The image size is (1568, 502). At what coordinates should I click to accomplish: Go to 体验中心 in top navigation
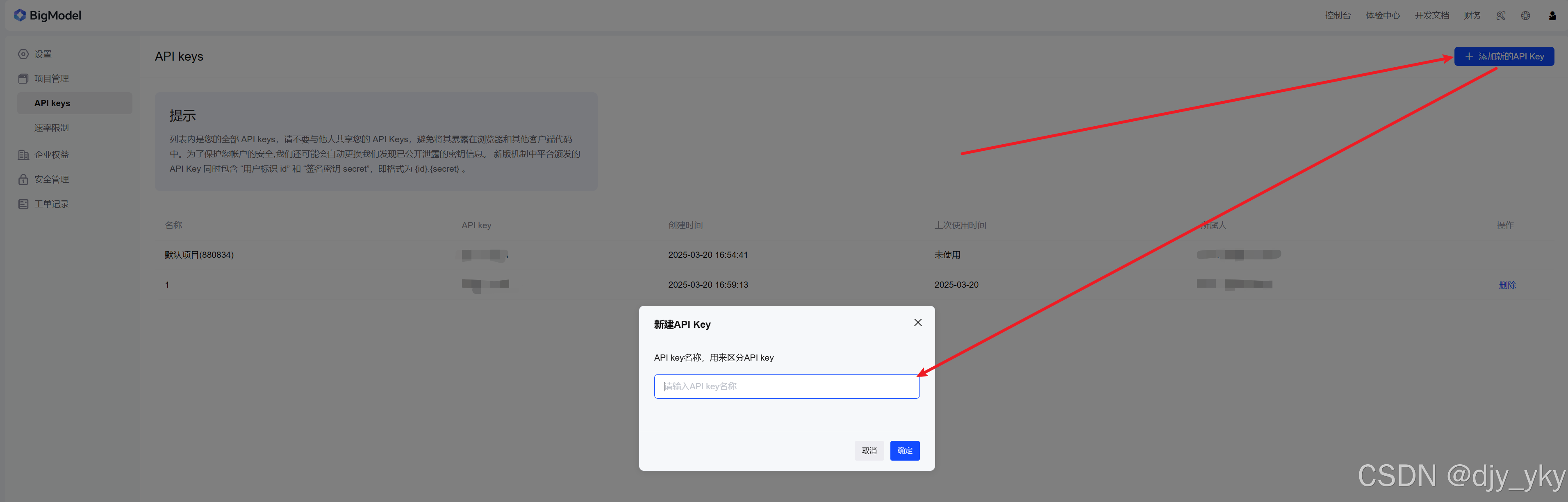pyautogui.click(x=1382, y=16)
